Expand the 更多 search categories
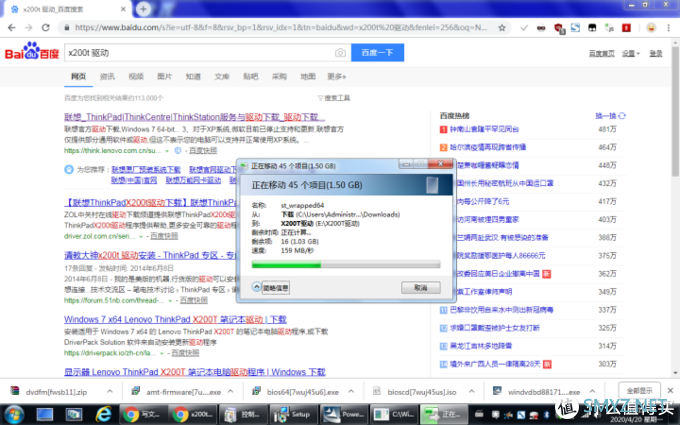Viewport: 680px width, 425px height. coord(337,77)
